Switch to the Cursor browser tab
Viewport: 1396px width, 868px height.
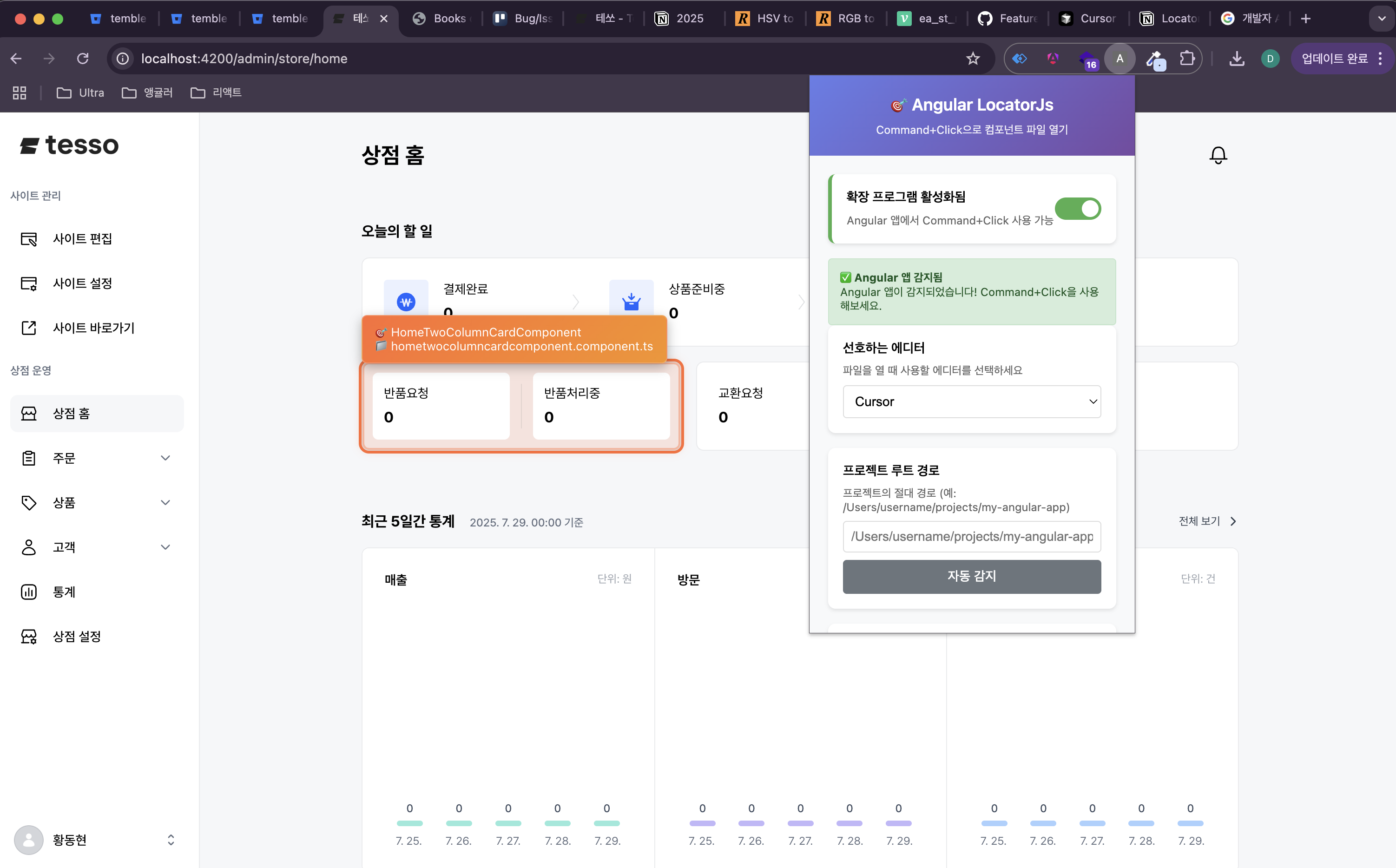[1088, 19]
